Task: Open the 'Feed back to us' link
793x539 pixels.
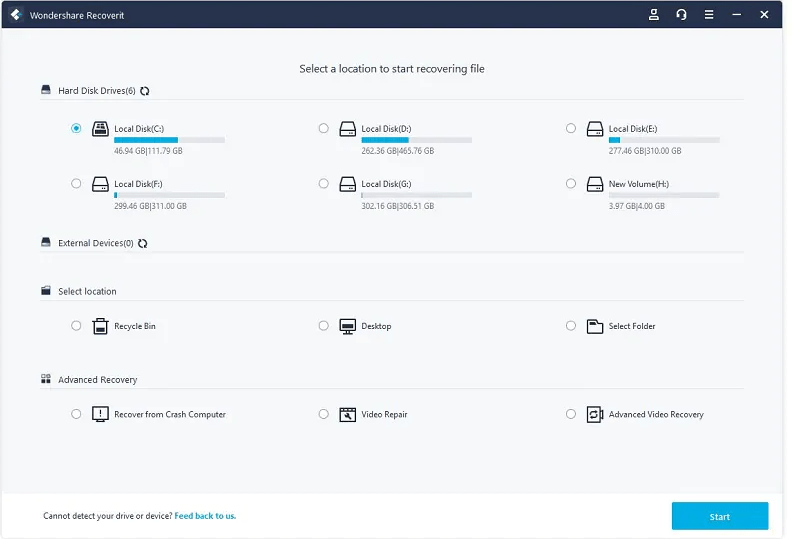Action: tap(205, 516)
